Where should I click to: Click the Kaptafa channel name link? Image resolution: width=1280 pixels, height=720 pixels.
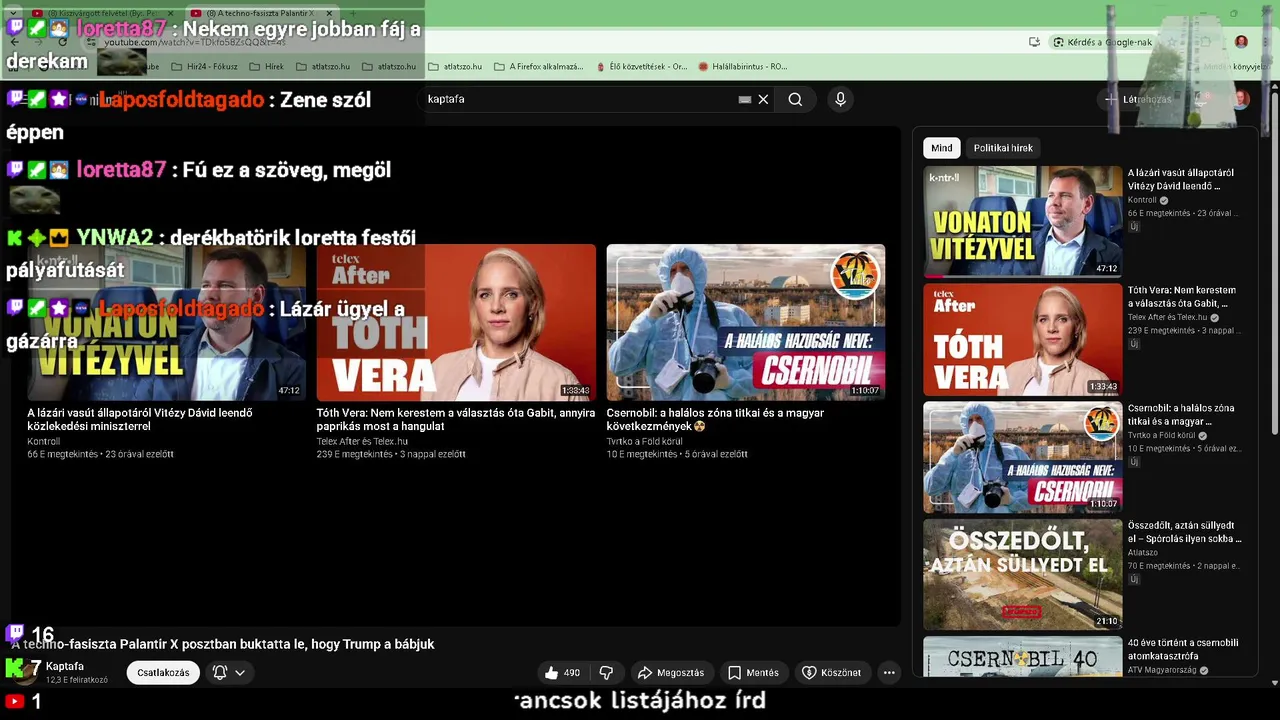click(65, 666)
